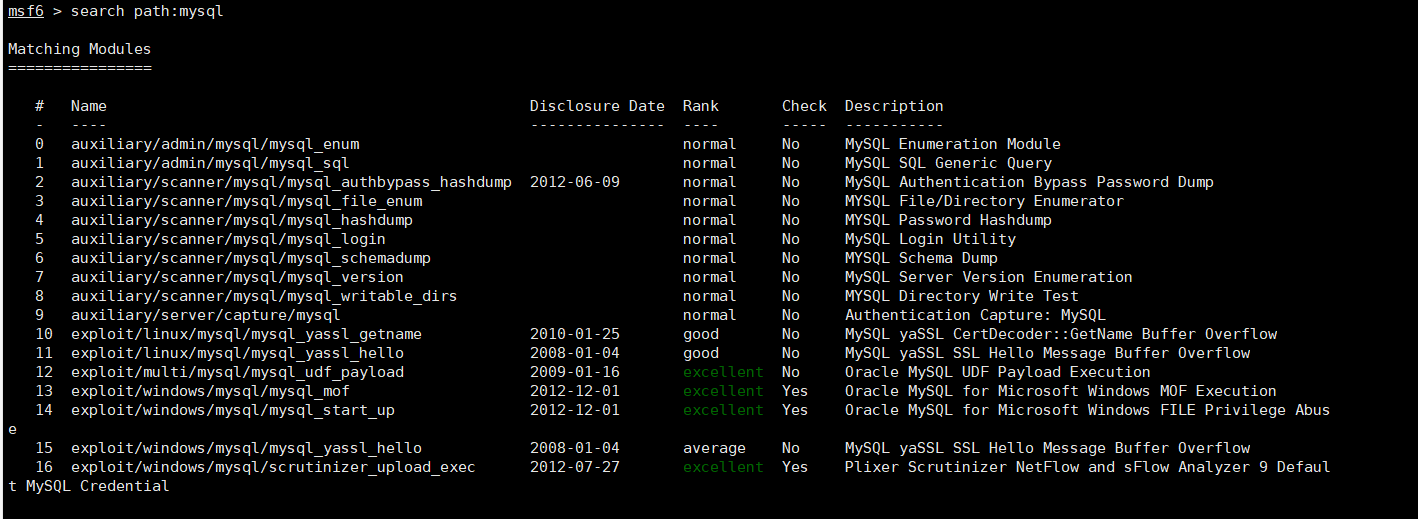Select auxiliary/server/capture/mysql path
The width and height of the screenshot is (1418, 519).
click(x=206, y=315)
